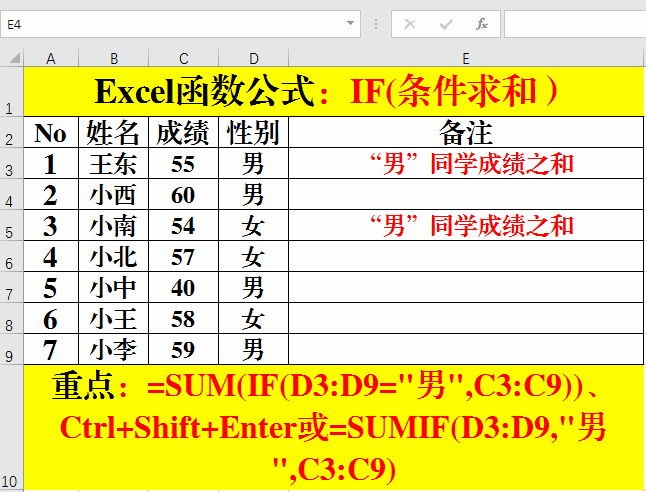Select column A header
646x492 pixels.
51,59
